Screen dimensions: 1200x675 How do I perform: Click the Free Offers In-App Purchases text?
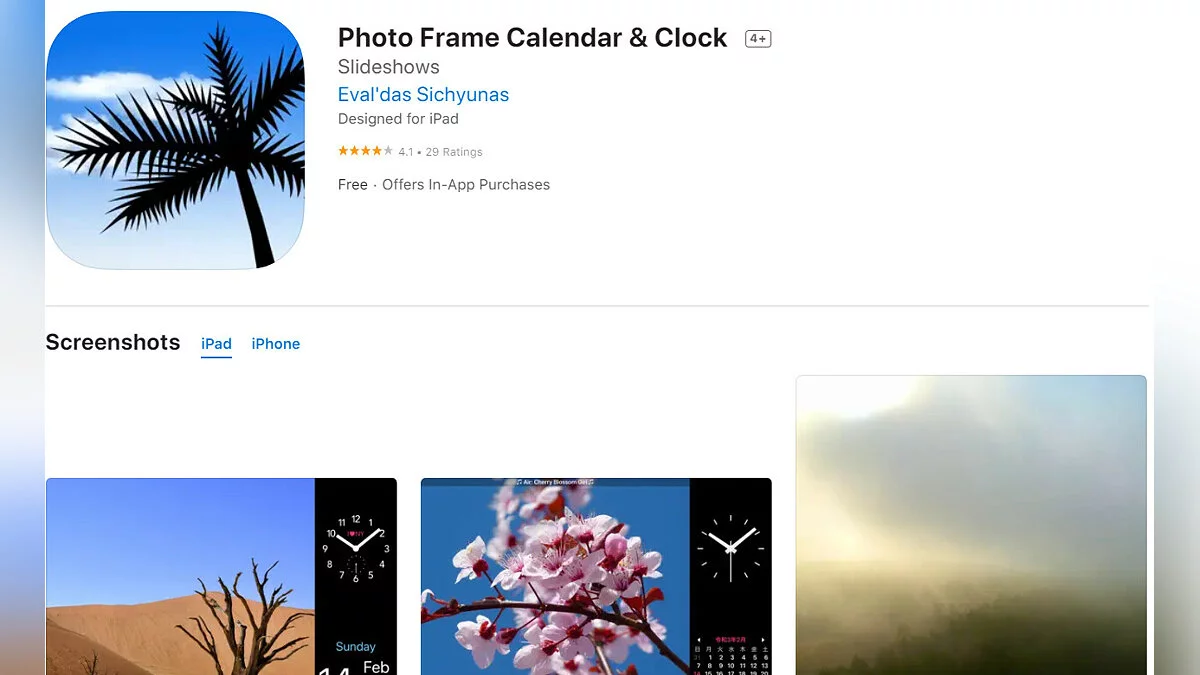click(x=444, y=185)
